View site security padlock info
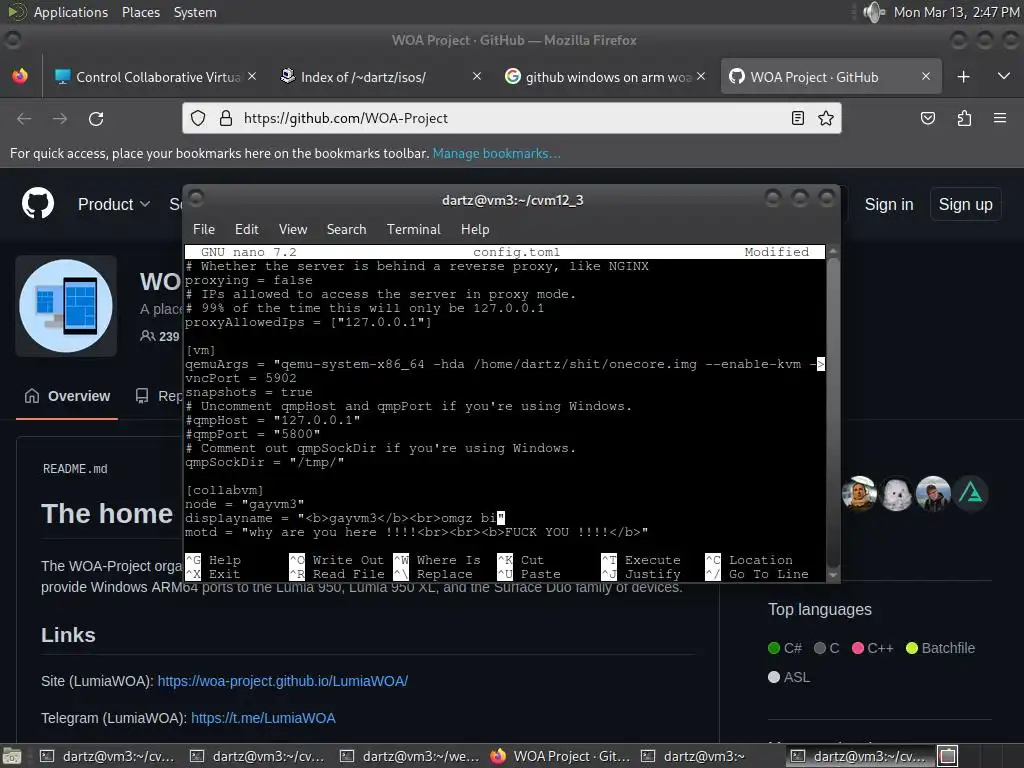This screenshot has width=1024, height=768. 226,118
